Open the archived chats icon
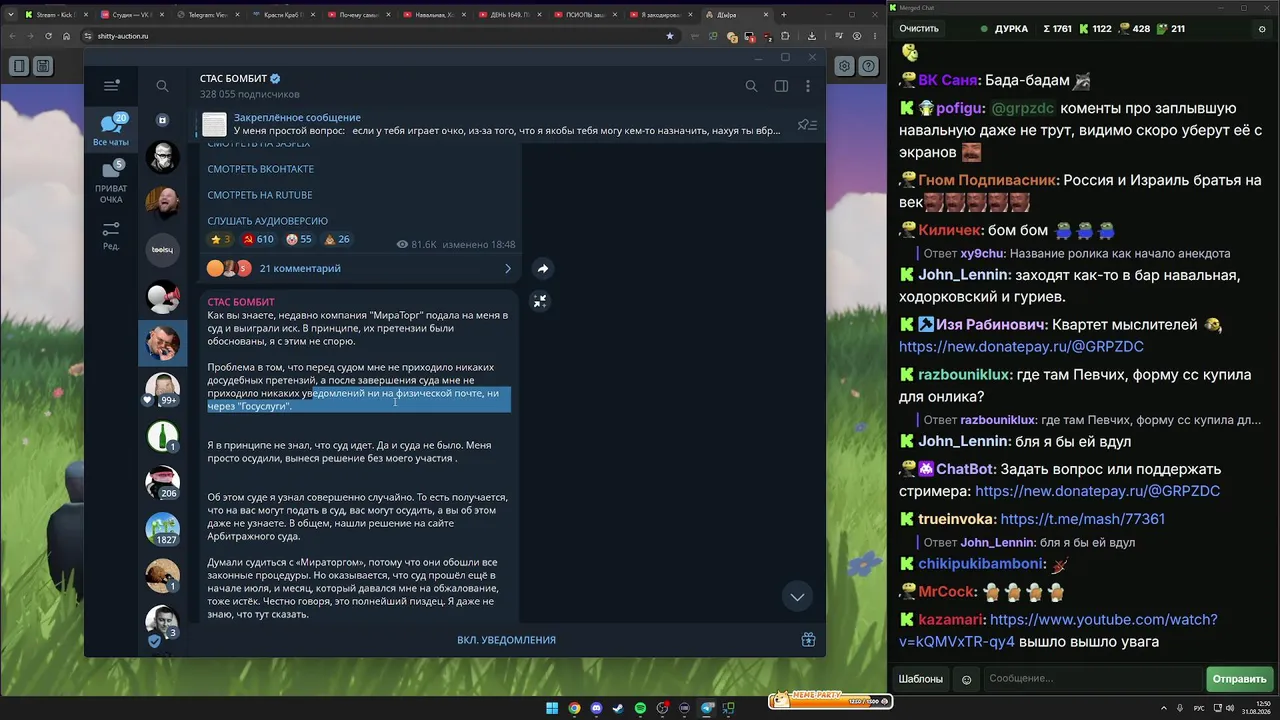The image size is (1280, 720). coord(162,120)
